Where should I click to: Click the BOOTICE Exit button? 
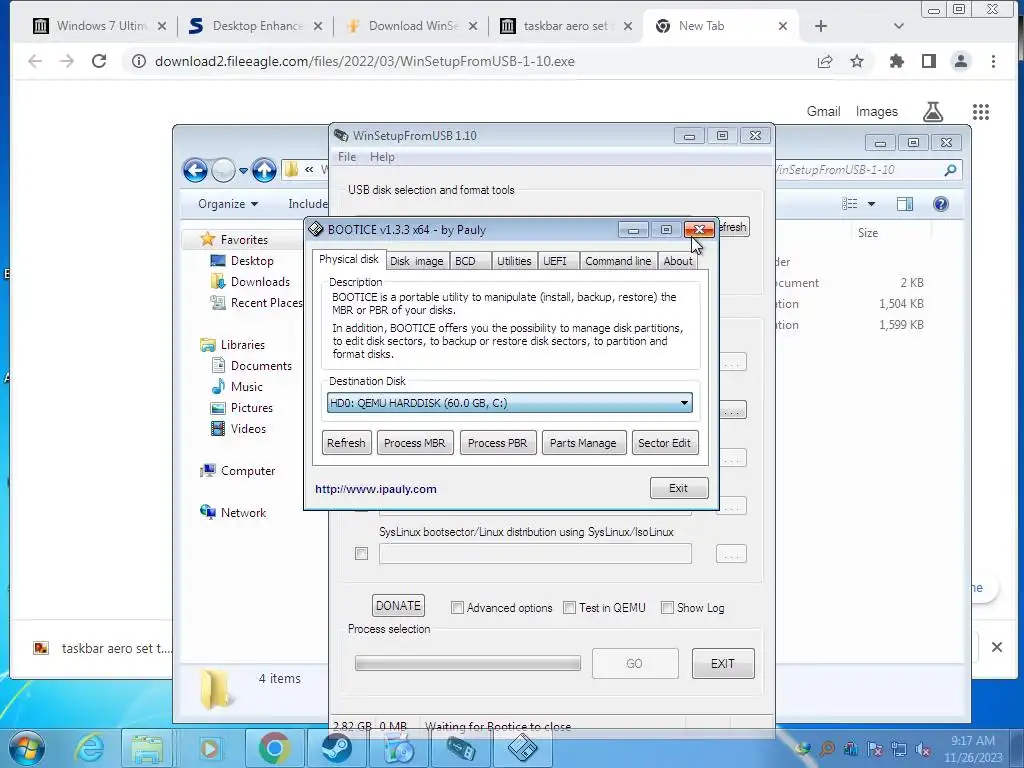point(679,488)
